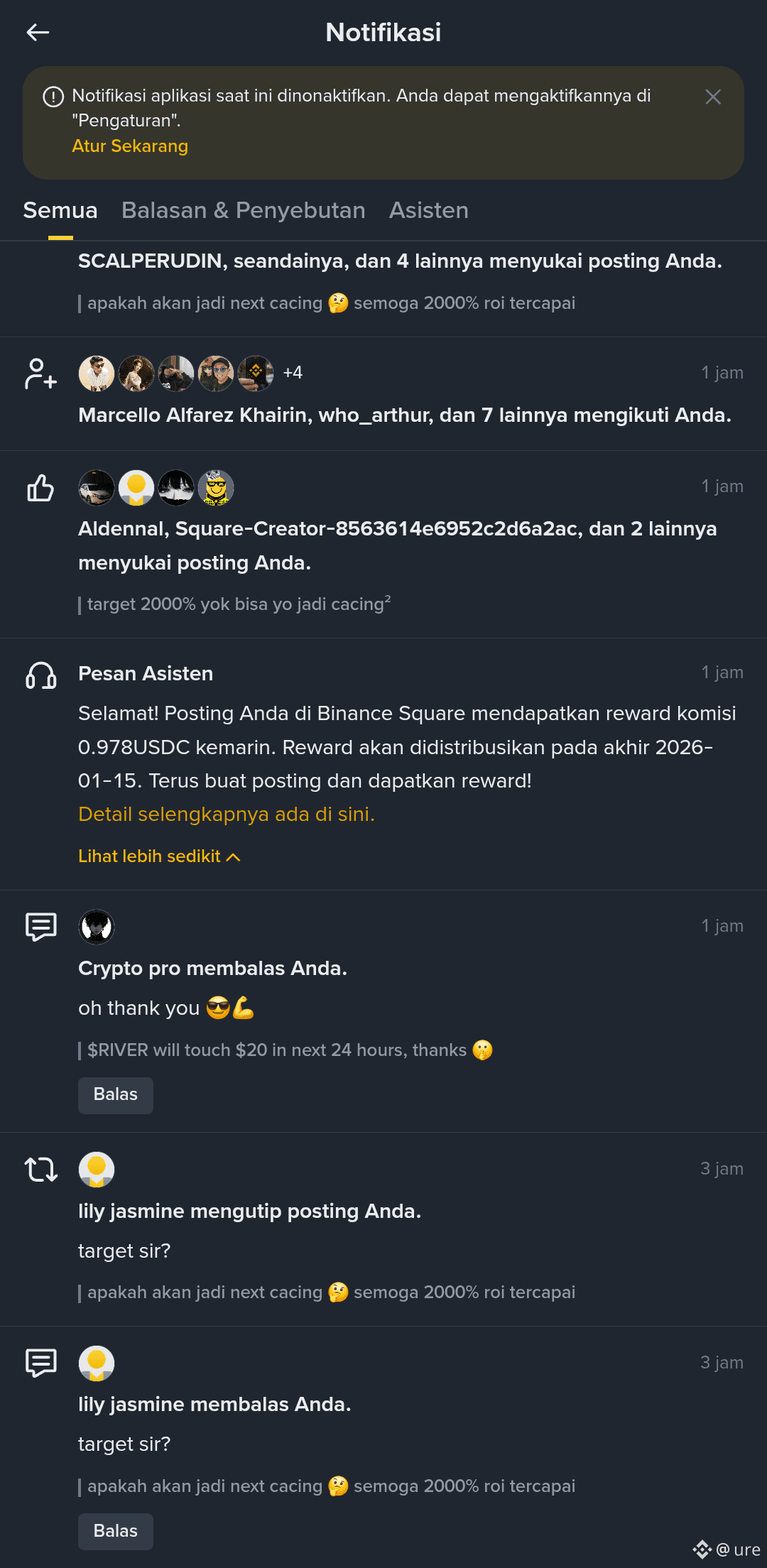Tap the comment icon beside Crypto pro

click(x=41, y=927)
